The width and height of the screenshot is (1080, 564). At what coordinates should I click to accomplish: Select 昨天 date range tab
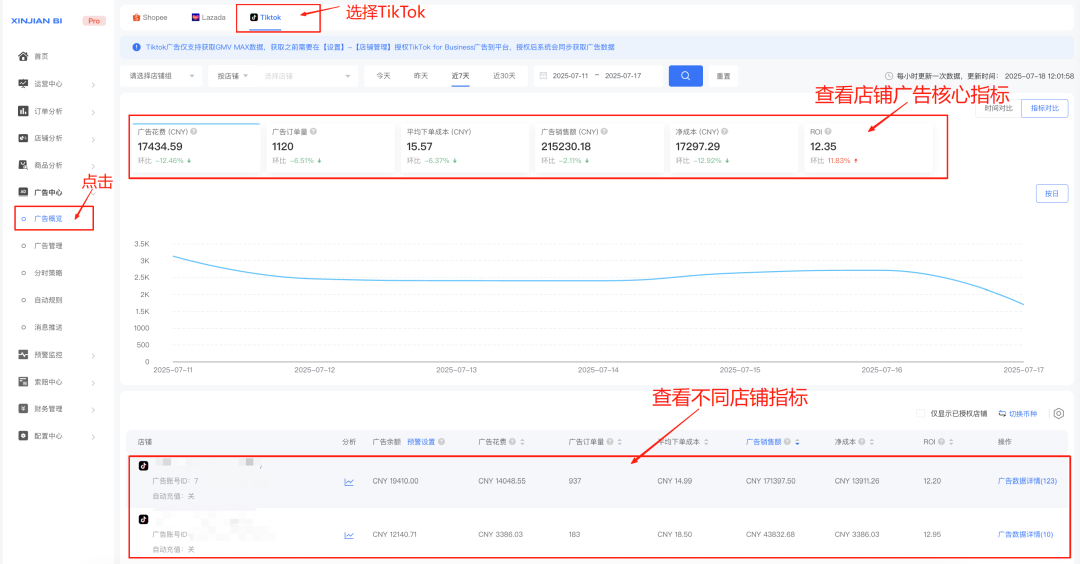click(421, 76)
